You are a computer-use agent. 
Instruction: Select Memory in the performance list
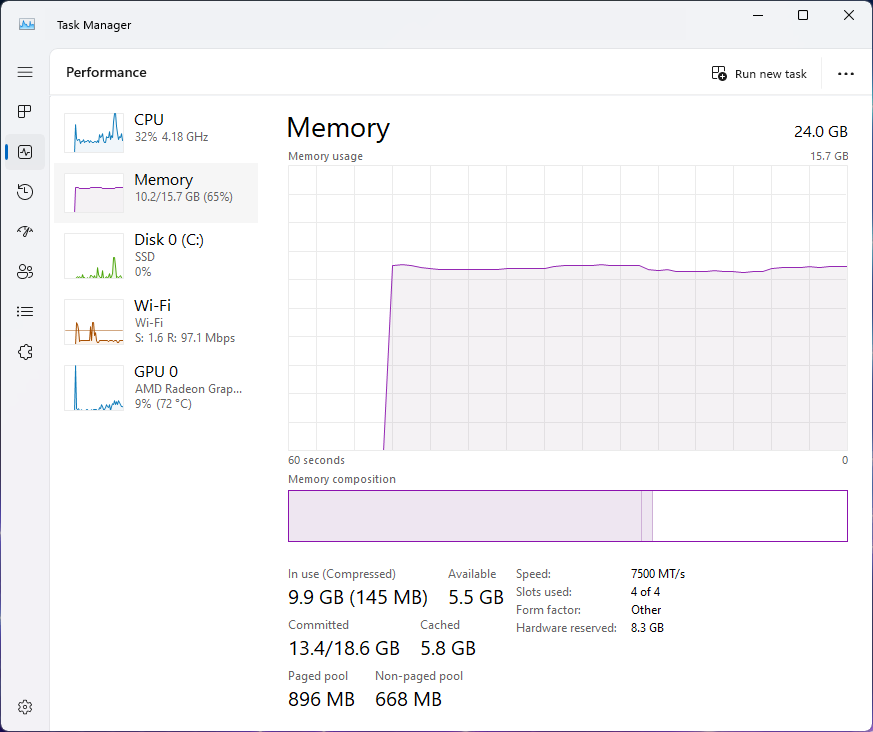pos(155,188)
